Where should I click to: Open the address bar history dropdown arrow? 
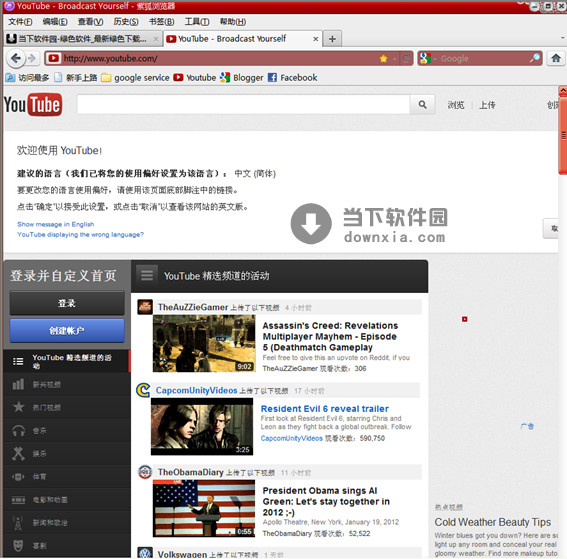pos(395,58)
